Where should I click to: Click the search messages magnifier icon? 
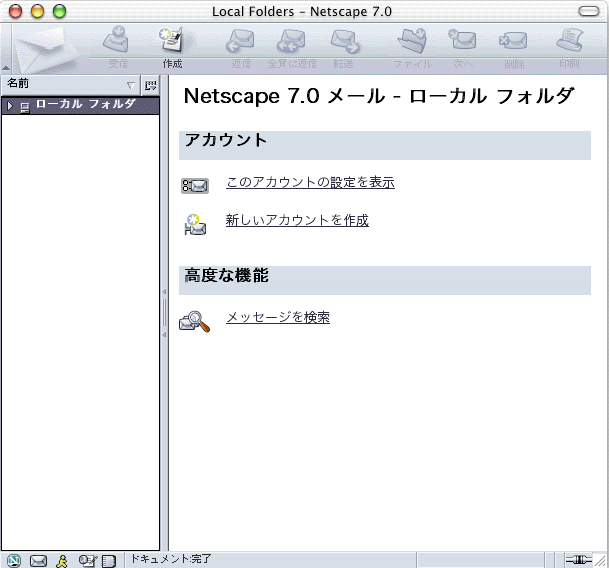(194, 322)
